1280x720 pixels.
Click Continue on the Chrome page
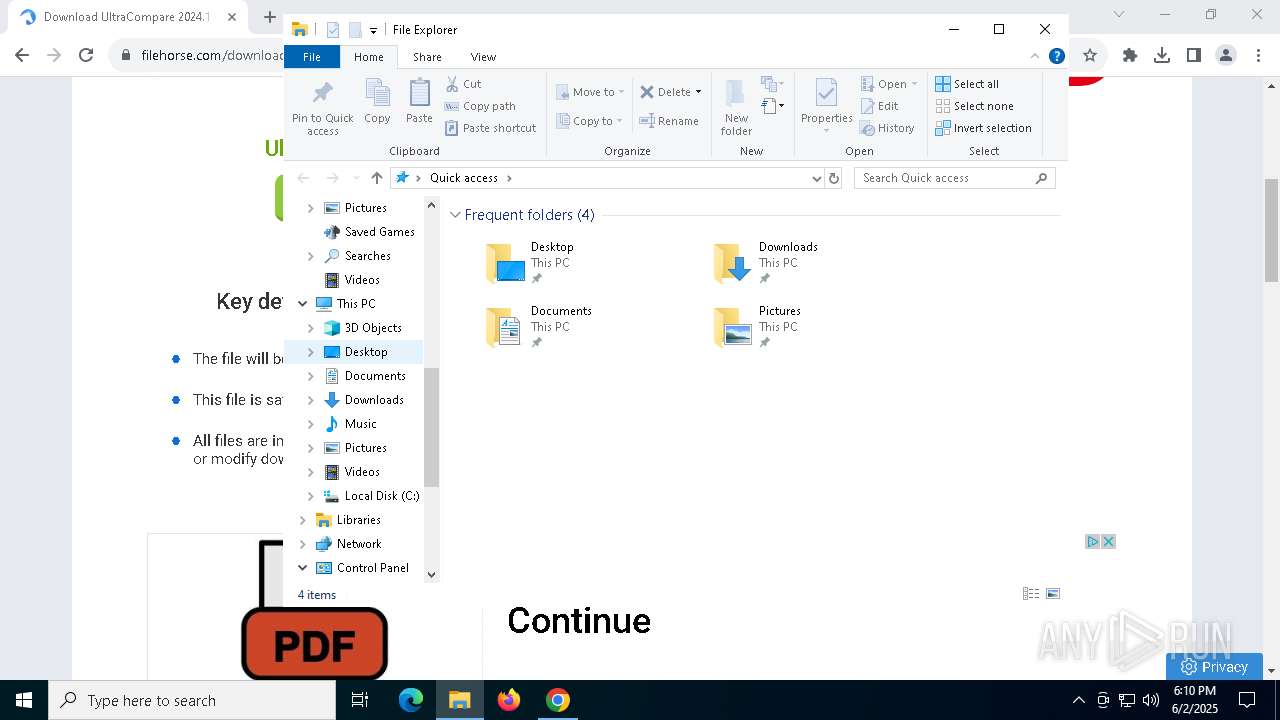[x=579, y=620]
